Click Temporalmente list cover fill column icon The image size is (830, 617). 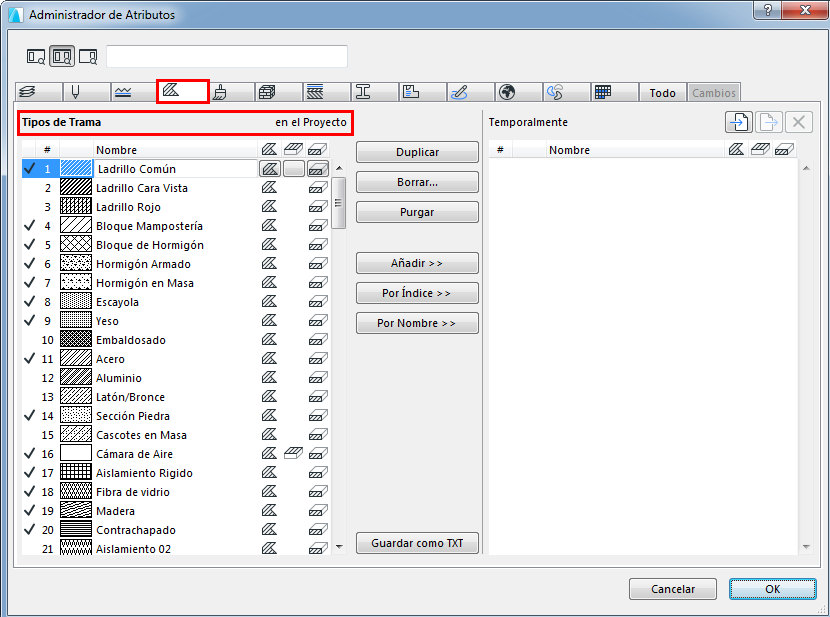point(760,149)
